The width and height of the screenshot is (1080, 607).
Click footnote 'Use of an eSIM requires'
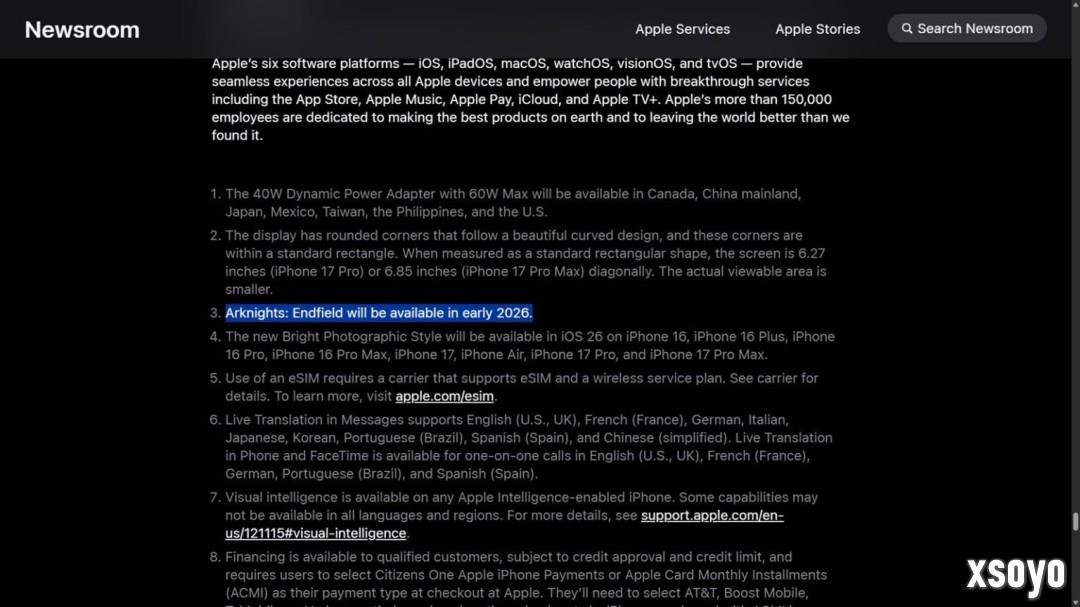coord(521,387)
